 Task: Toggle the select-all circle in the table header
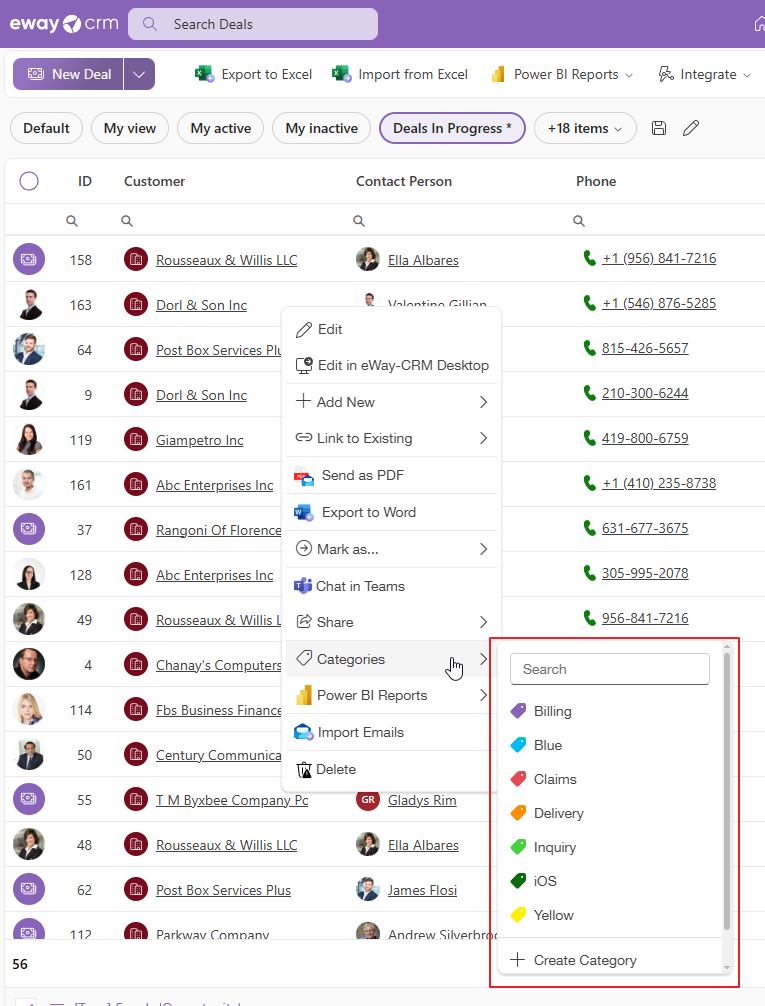tap(29, 181)
